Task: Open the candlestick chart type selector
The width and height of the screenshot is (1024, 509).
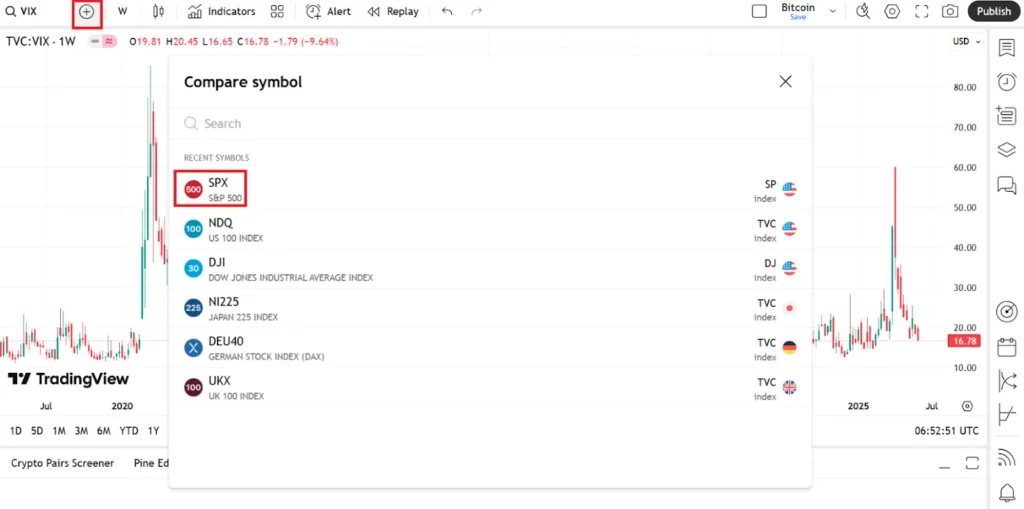Action: click(x=157, y=12)
